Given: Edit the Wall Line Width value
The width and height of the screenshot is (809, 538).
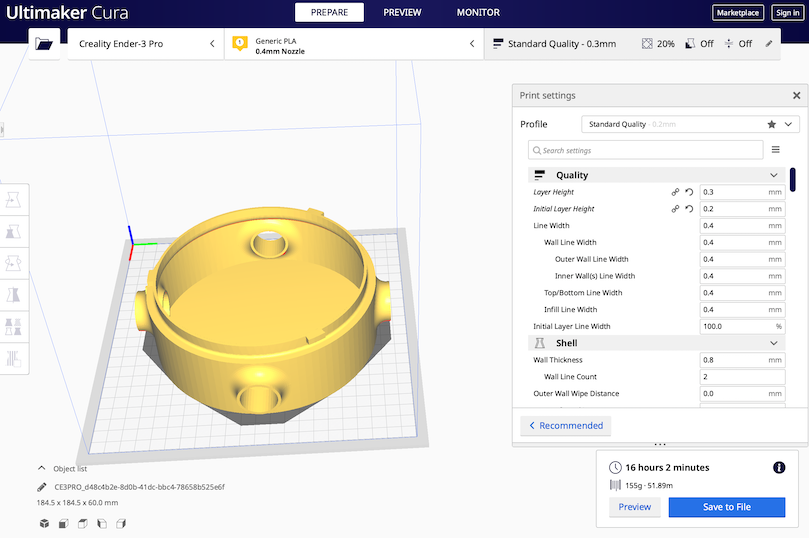Looking at the screenshot, I should (x=742, y=242).
